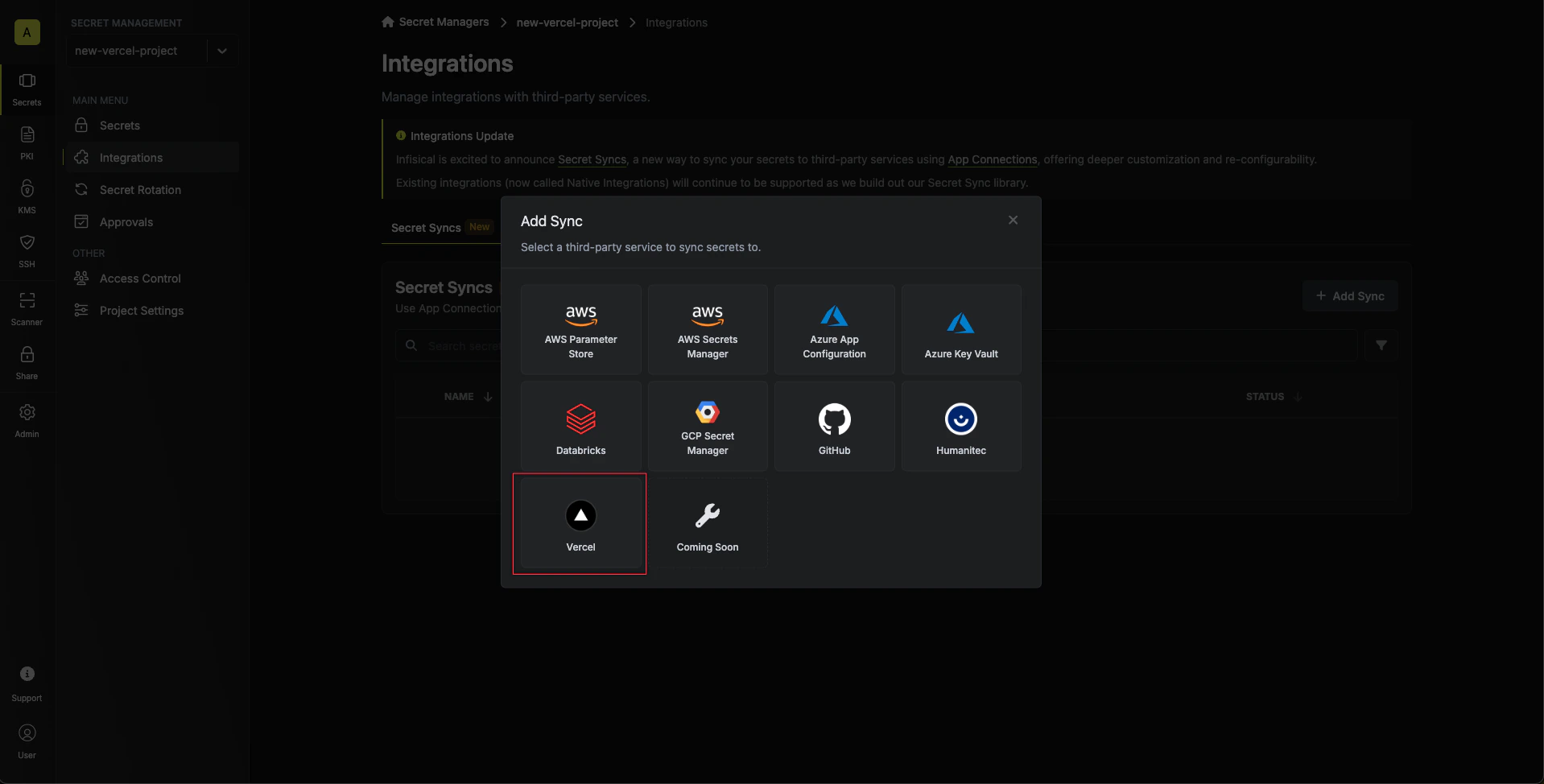Image resolution: width=1544 pixels, height=784 pixels.
Task: Follow the Secret Syncs announcement link
Action: (592, 159)
